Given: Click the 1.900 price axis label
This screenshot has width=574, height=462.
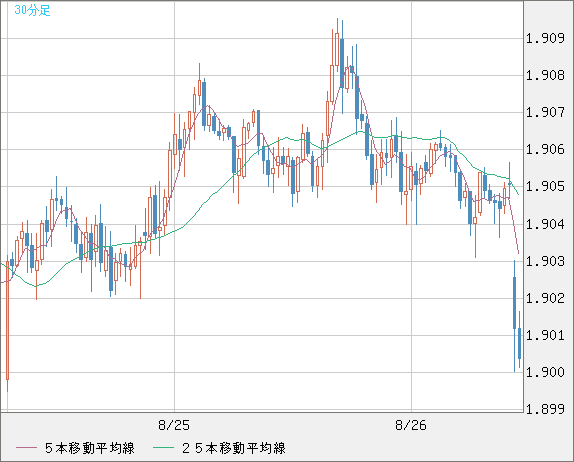Looking at the screenshot, I should click(x=545, y=372).
